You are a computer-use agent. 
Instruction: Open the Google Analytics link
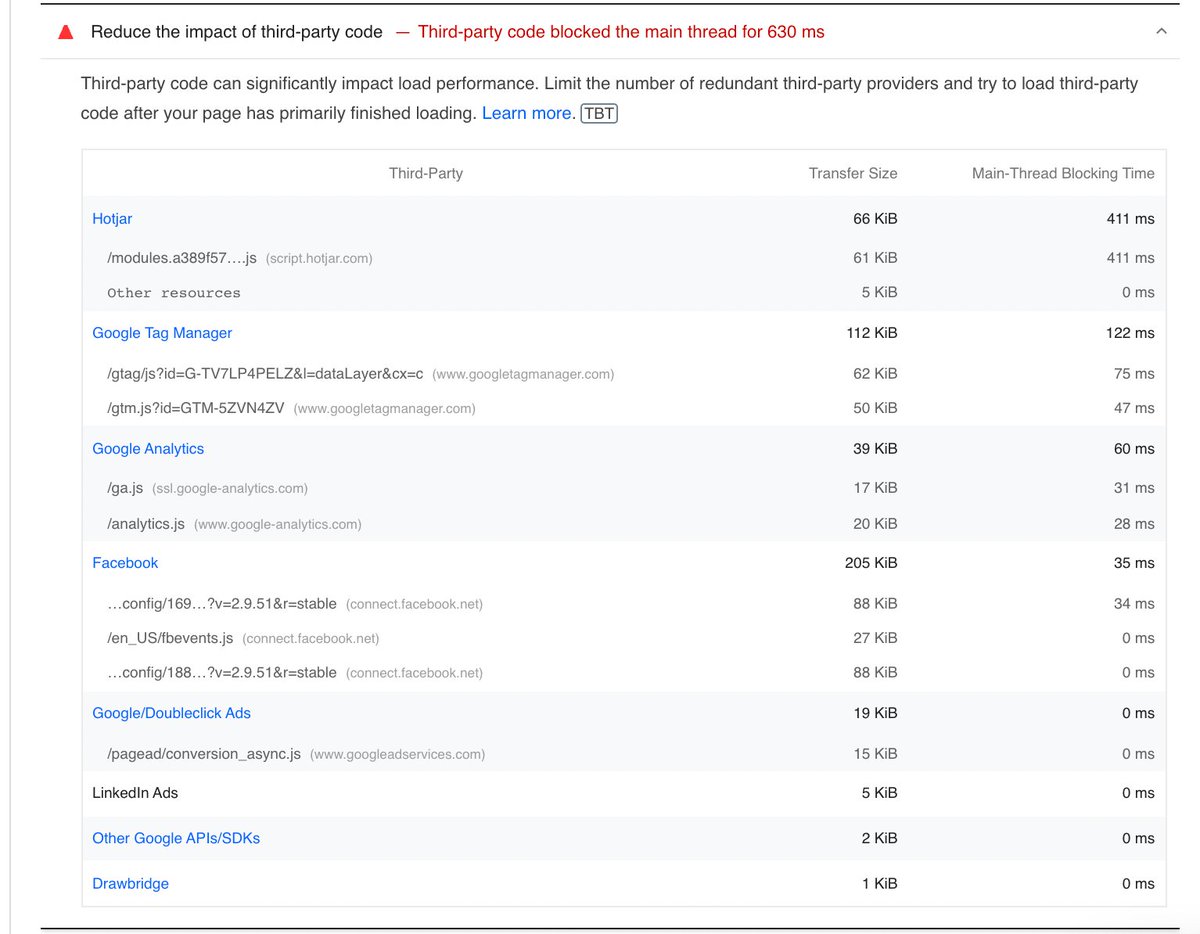[148, 448]
